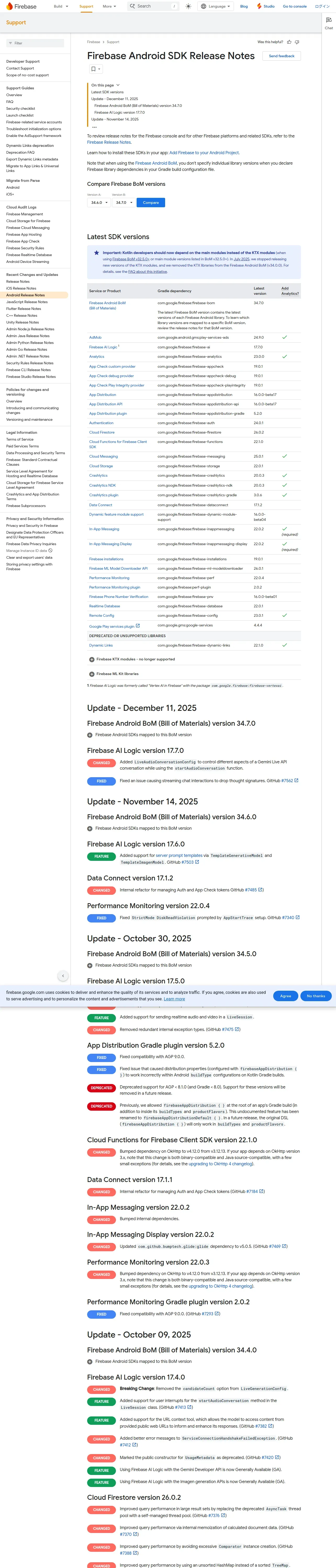Click the Send feedback button
Screen dimensions: 336x1568
(x=282, y=56)
